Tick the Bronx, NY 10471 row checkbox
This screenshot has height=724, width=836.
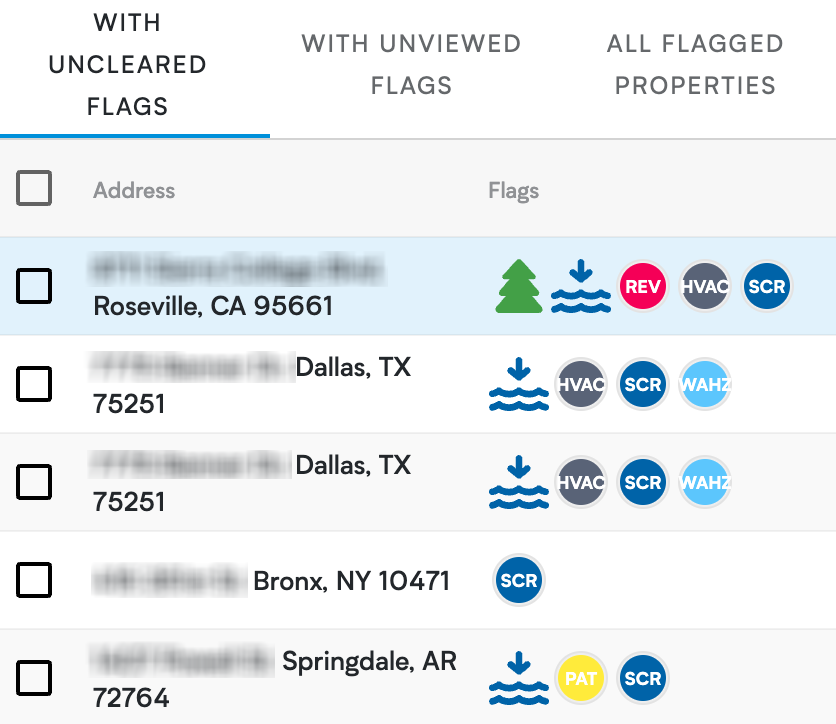34,580
